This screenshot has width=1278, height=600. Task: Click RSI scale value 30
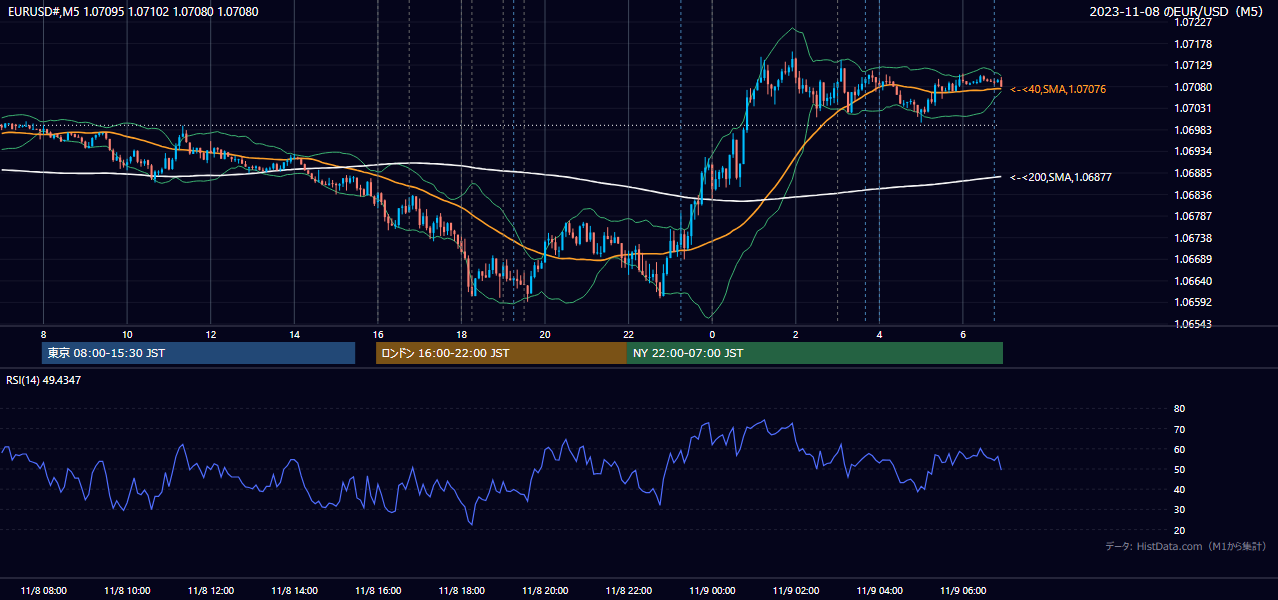pyautogui.click(x=1179, y=510)
